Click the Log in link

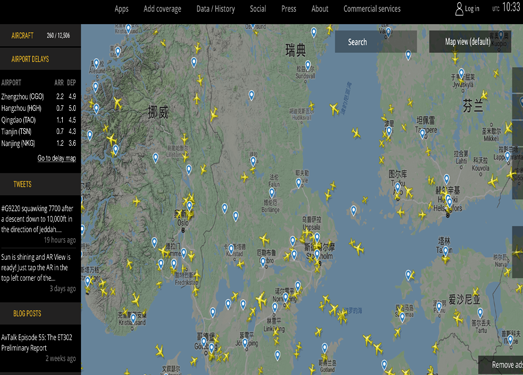click(472, 9)
